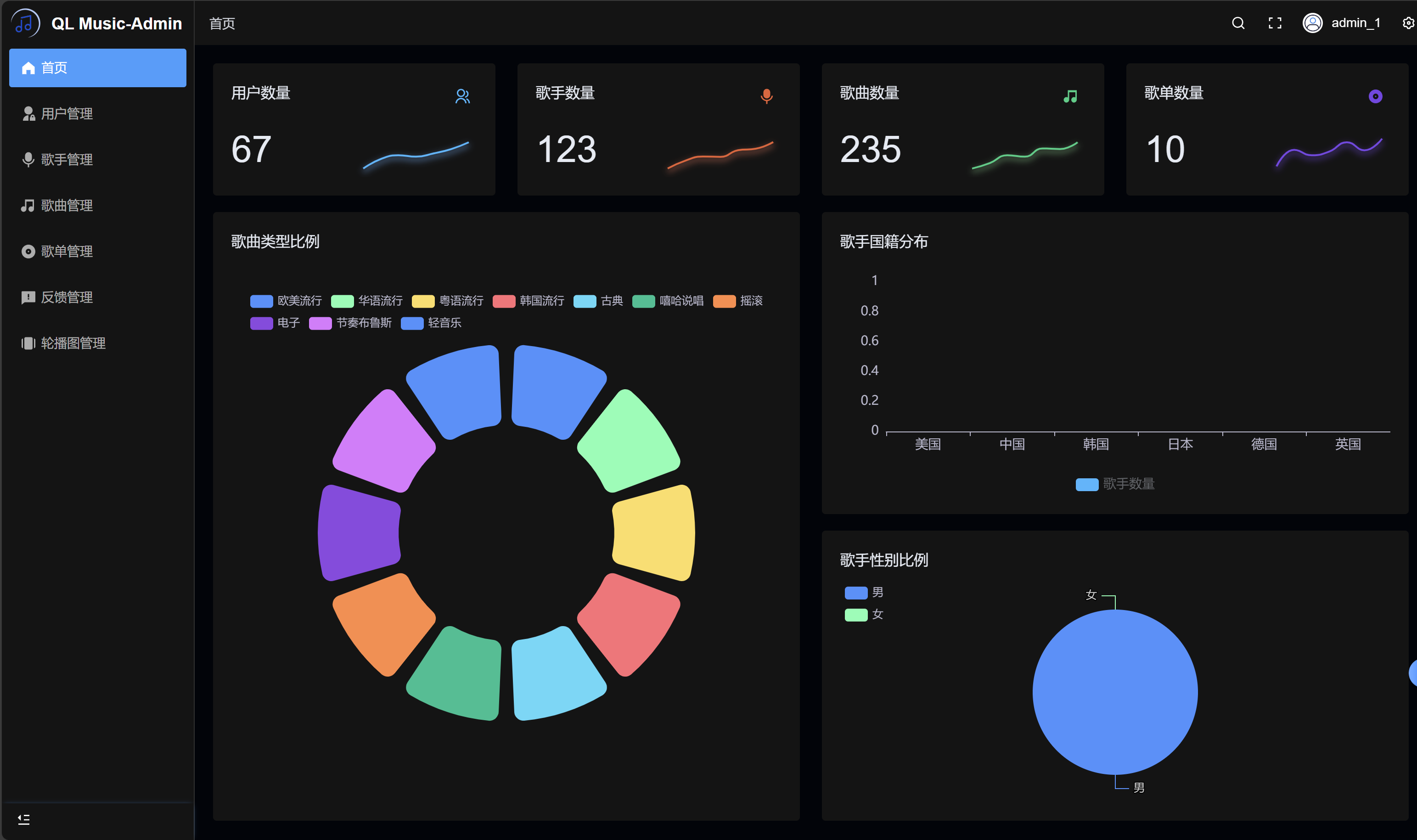Click the orange donut segment
The width and height of the screenshot is (1417, 840).
coord(382,625)
